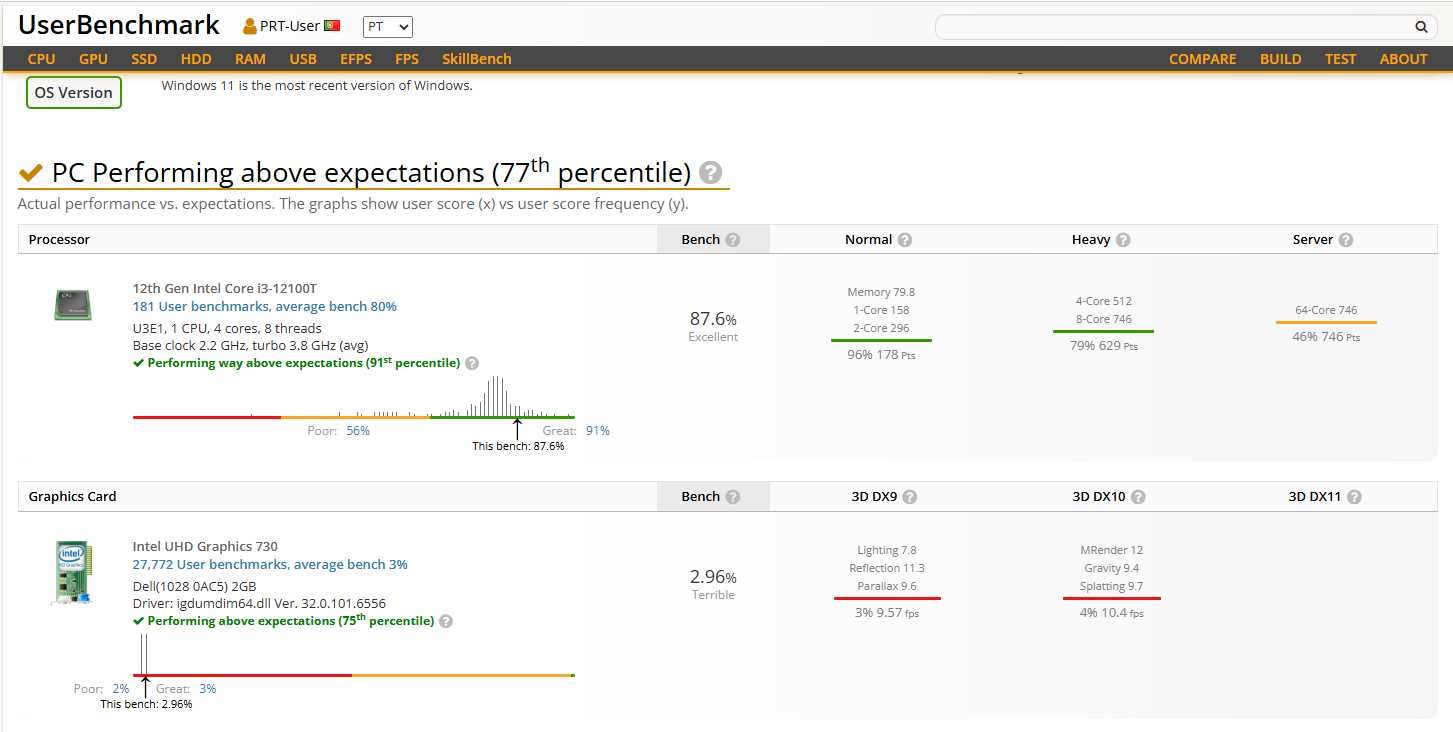
Task: Click processor Great 91% link
Action: pos(598,431)
